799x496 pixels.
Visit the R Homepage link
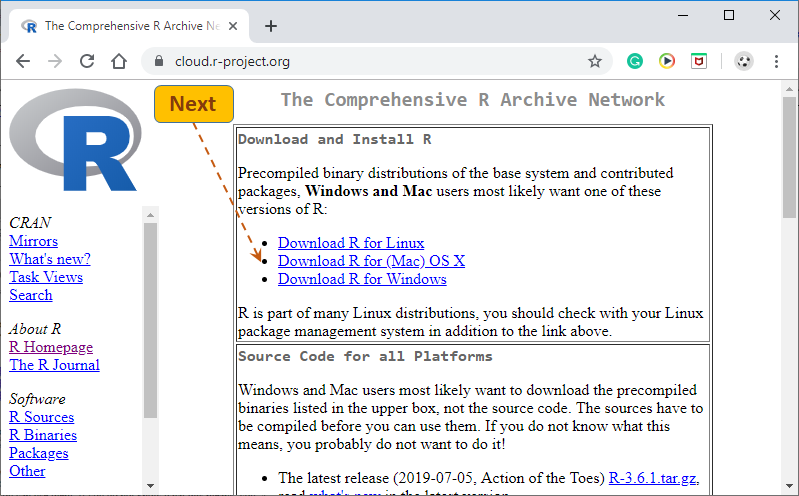[x=51, y=347]
